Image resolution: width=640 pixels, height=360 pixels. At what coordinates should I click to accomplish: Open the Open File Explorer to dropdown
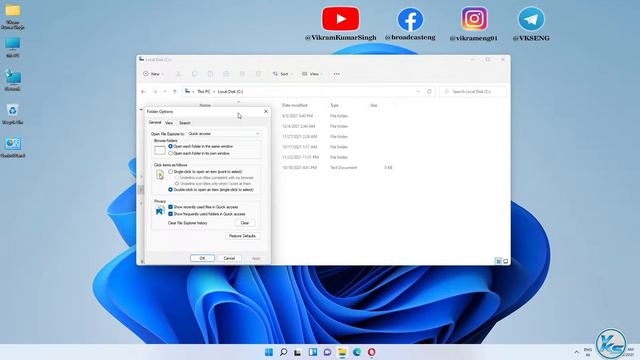point(224,133)
